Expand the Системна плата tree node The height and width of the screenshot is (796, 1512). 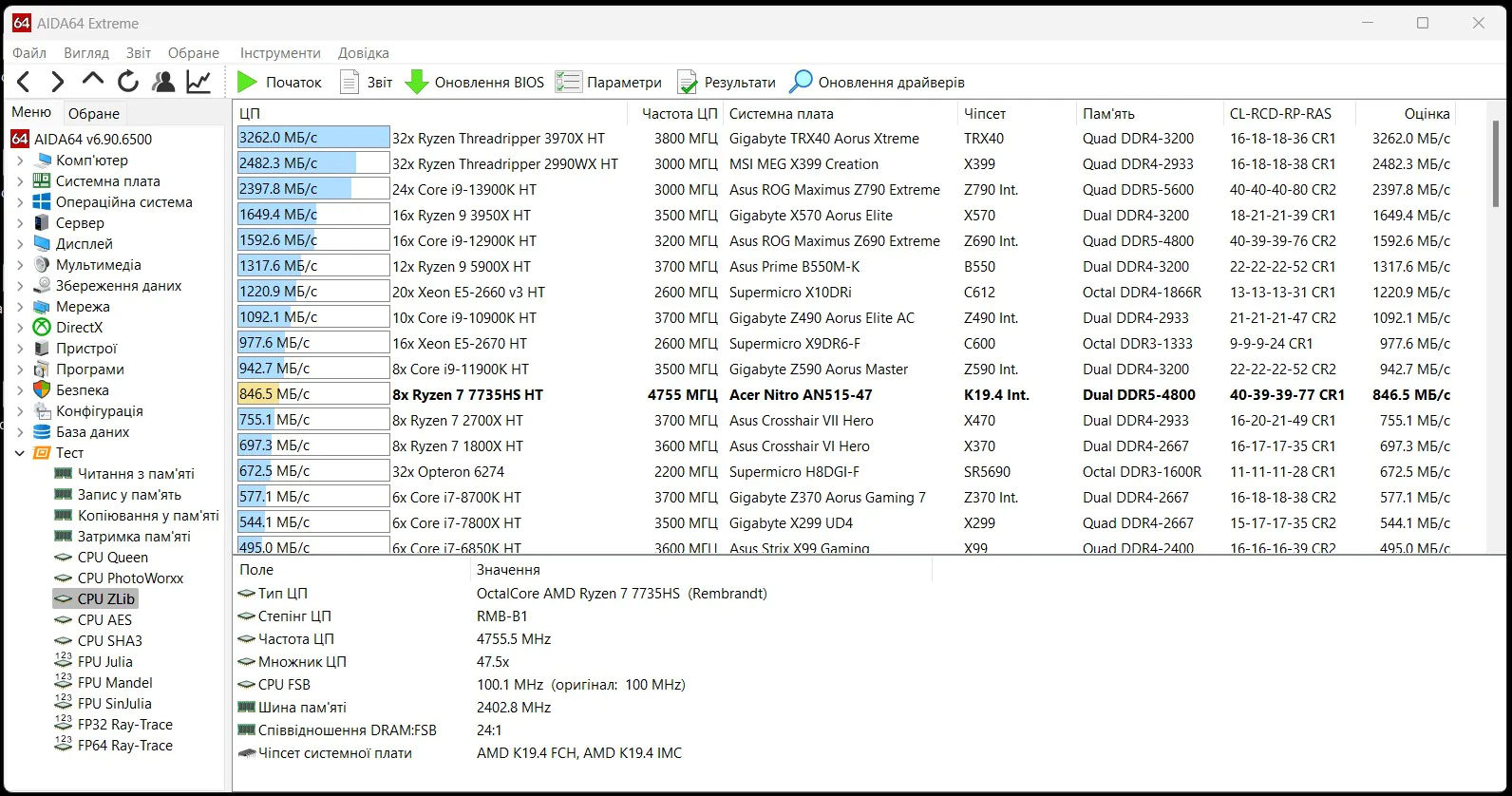(x=20, y=181)
